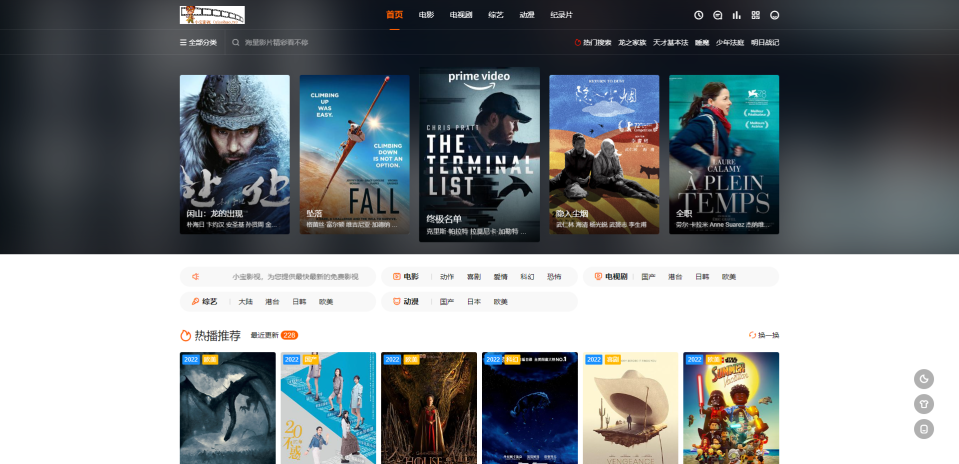
Task: Expand the 全部分类 category menu
Action: point(197,43)
